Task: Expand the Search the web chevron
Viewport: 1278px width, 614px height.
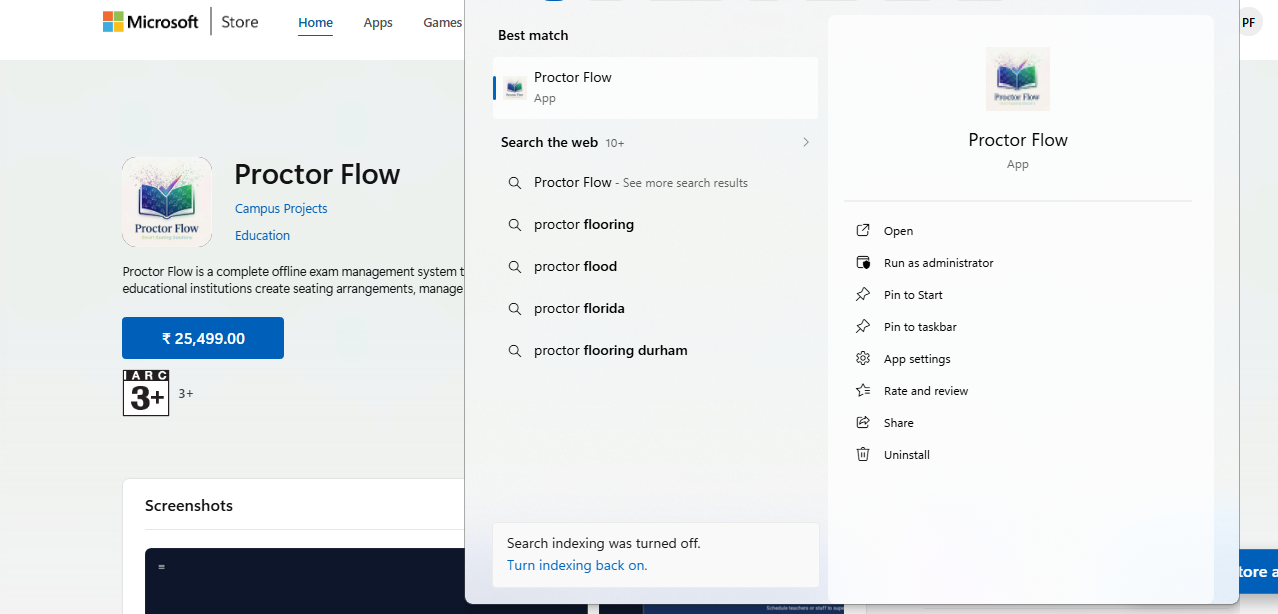Action: point(806,142)
